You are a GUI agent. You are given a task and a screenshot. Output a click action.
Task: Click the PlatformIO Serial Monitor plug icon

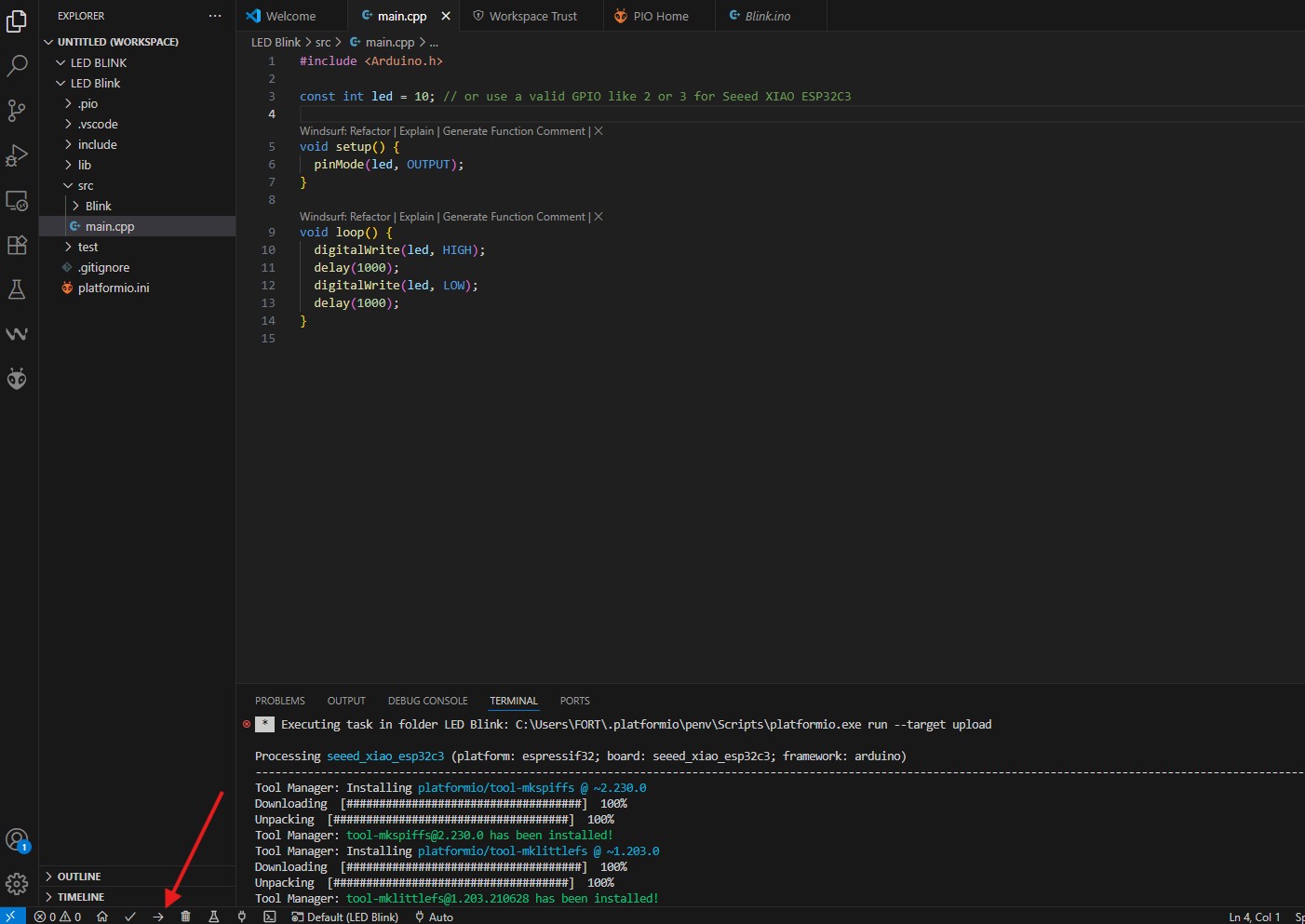point(241,917)
